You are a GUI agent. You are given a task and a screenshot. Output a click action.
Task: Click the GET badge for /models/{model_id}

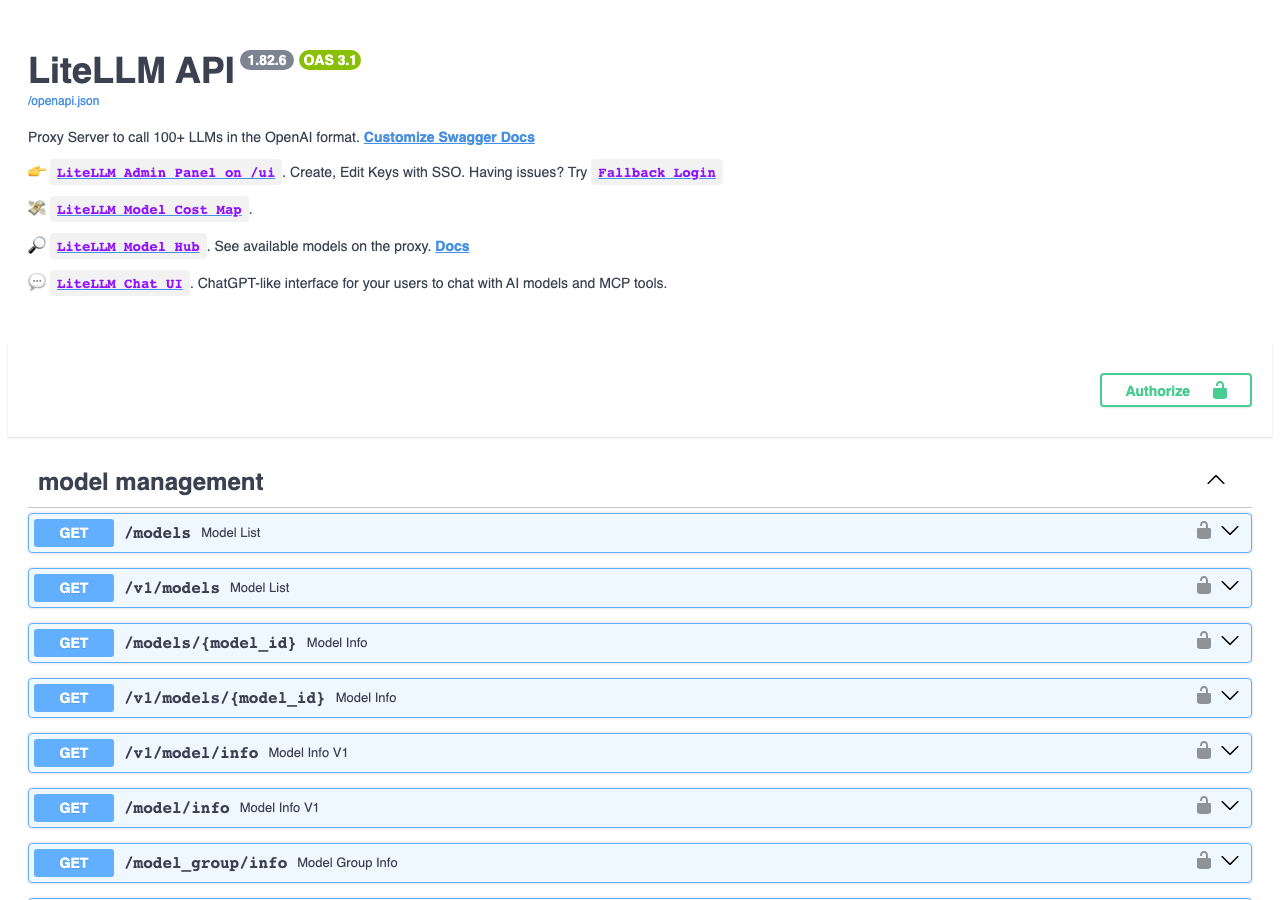(74, 643)
